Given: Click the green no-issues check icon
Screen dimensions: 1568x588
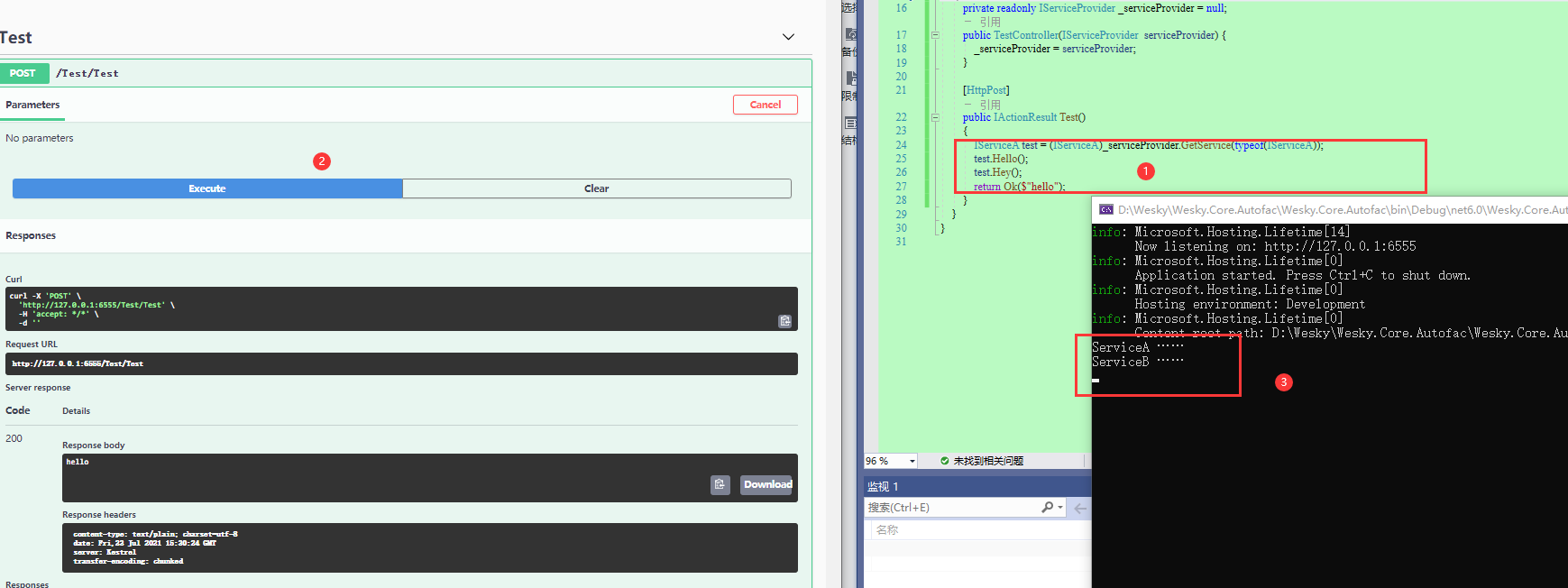Looking at the screenshot, I should click(945, 461).
